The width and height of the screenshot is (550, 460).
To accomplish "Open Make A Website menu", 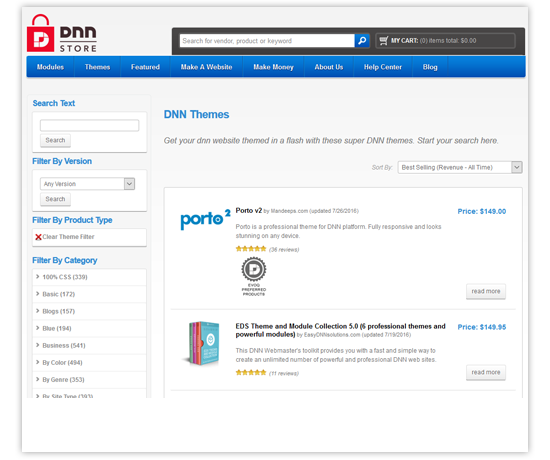I will pos(206,67).
